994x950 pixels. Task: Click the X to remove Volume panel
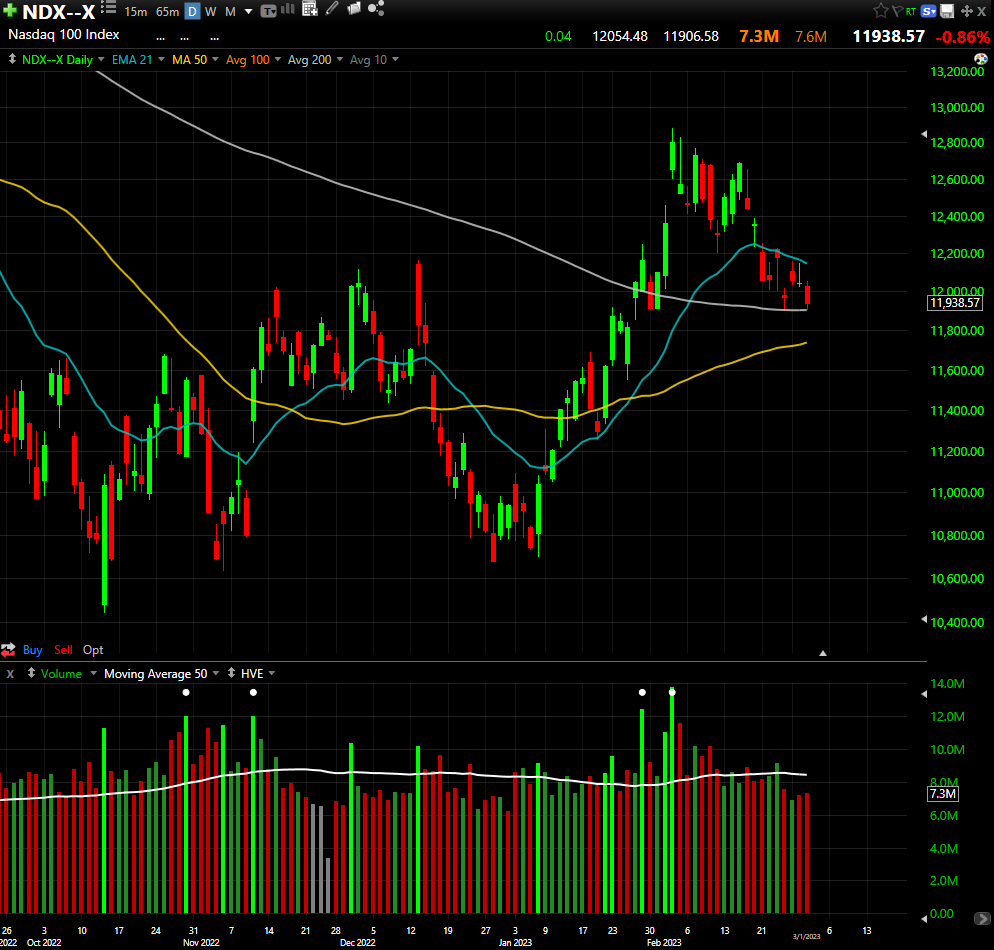(x=10, y=674)
